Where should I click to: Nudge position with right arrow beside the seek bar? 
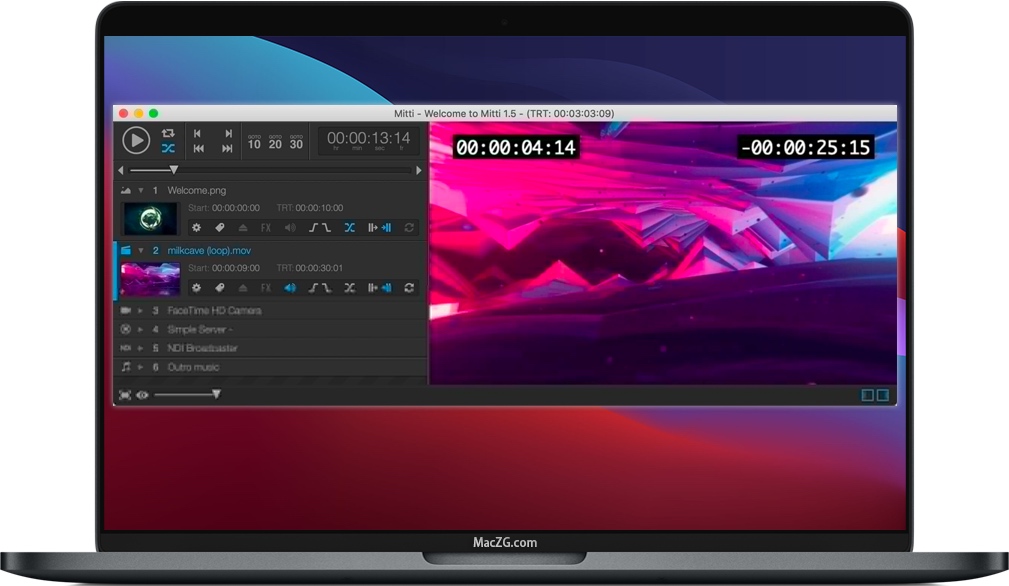pyautogui.click(x=419, y=170)
